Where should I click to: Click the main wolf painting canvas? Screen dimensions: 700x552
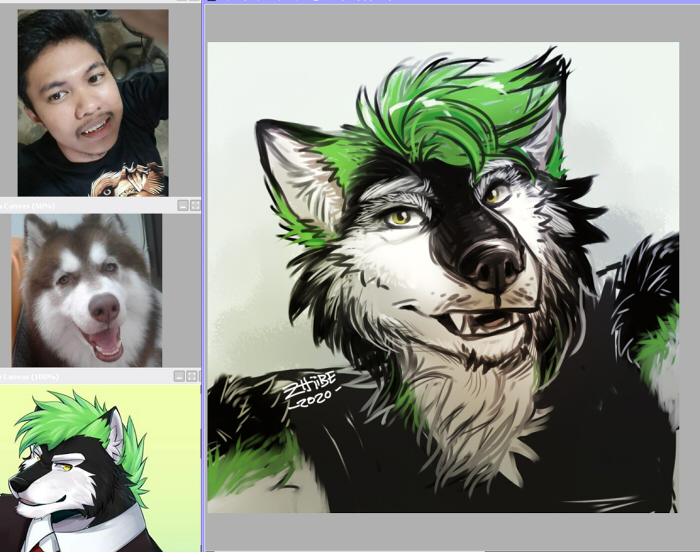(x=443, y=277)
